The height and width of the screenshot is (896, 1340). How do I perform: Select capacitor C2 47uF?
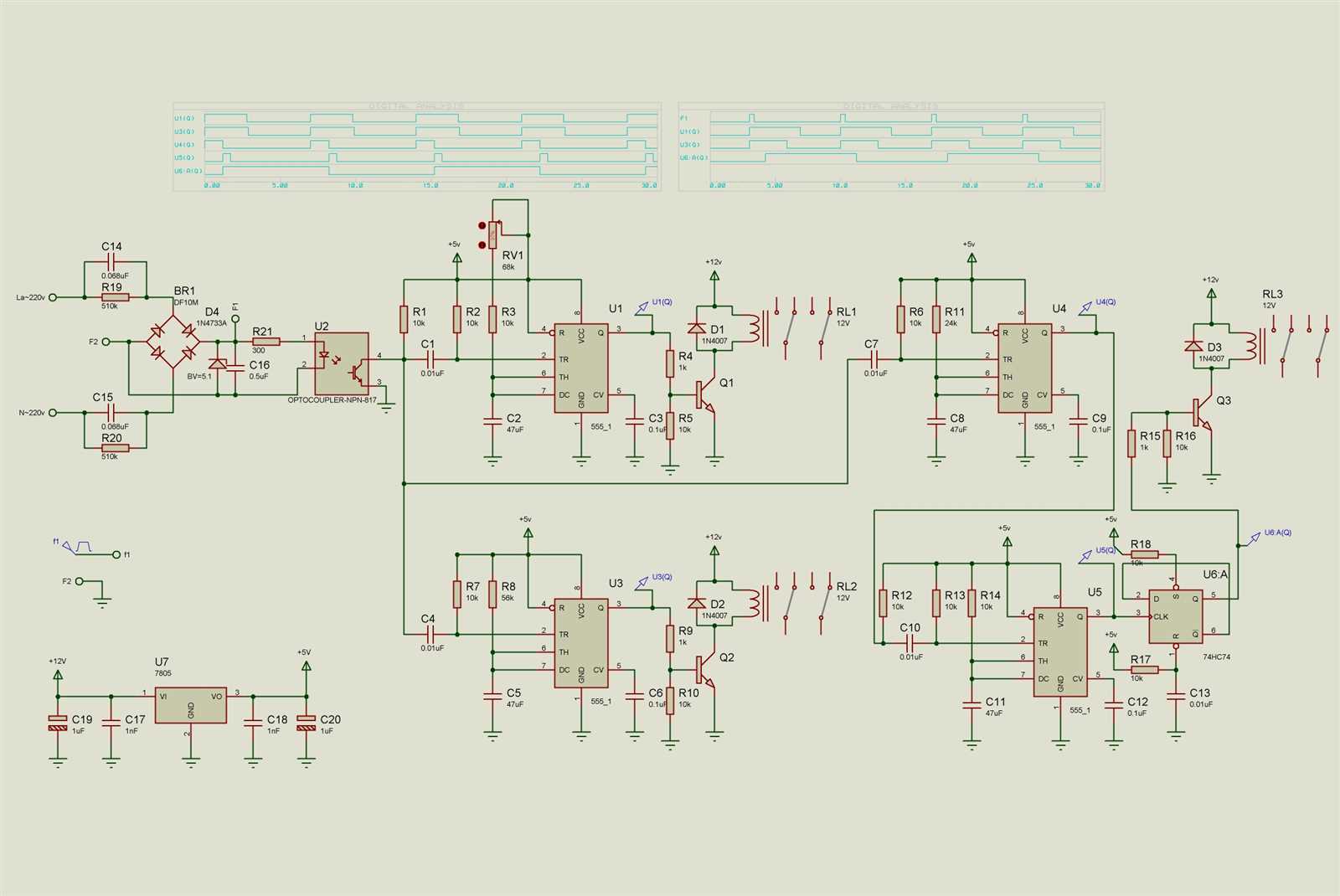coord(492,421)
